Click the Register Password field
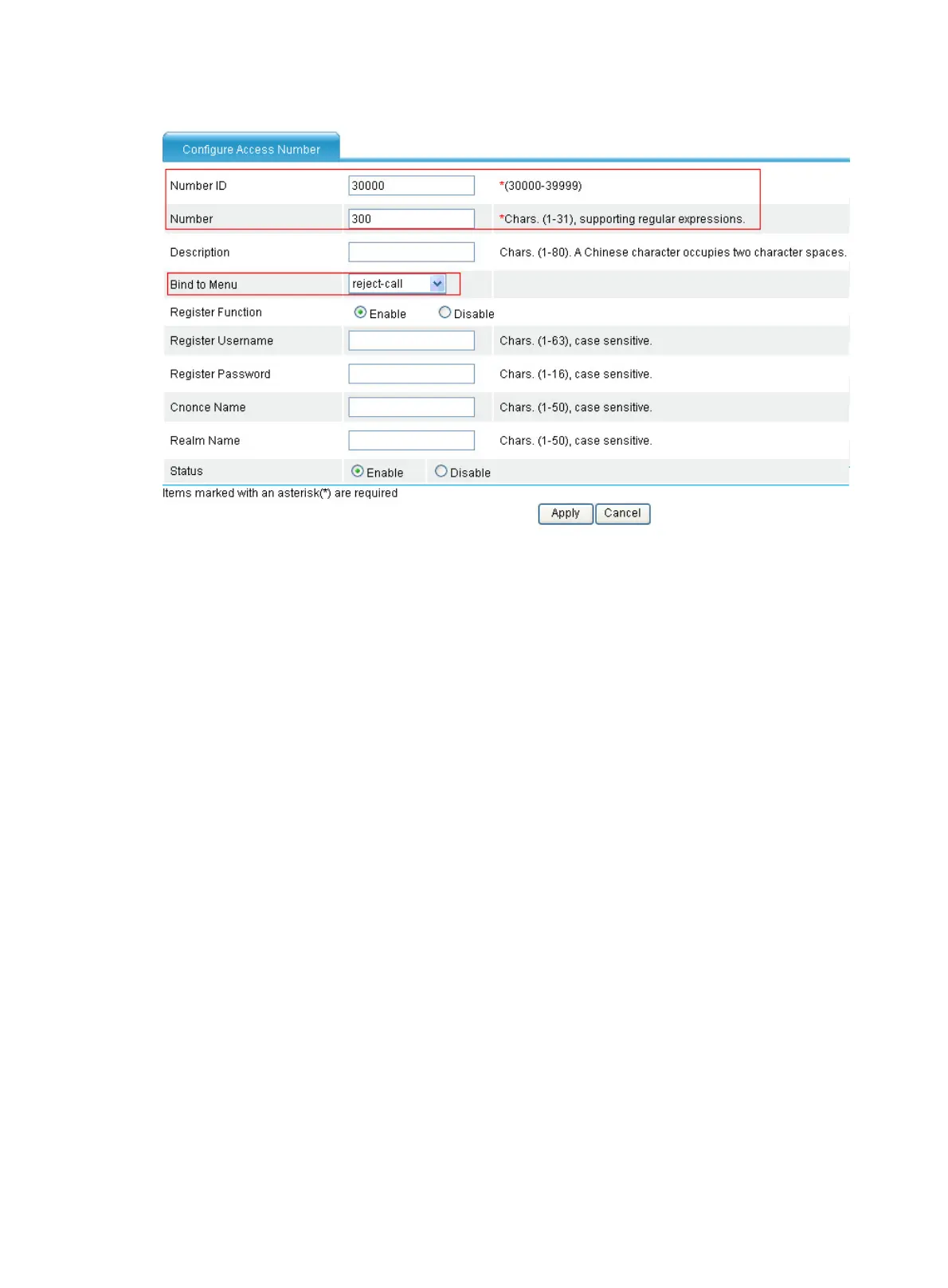This screenshot has height=1288, width=948. click(411, 374)
